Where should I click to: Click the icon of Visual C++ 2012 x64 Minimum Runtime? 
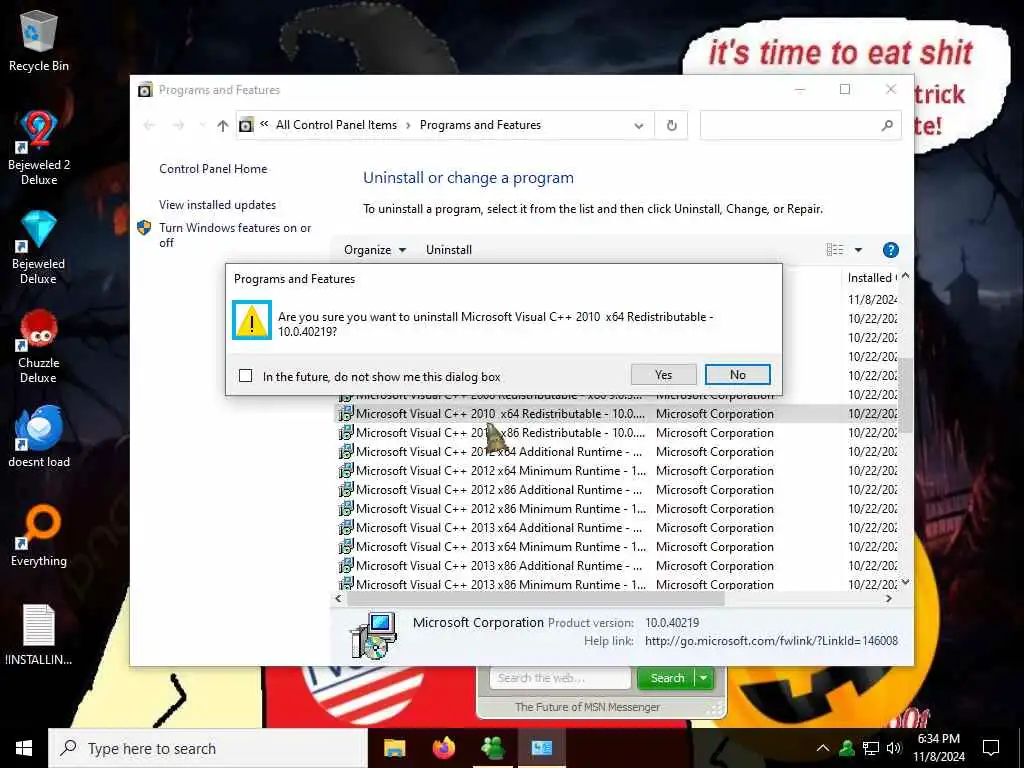click(346, 471)
